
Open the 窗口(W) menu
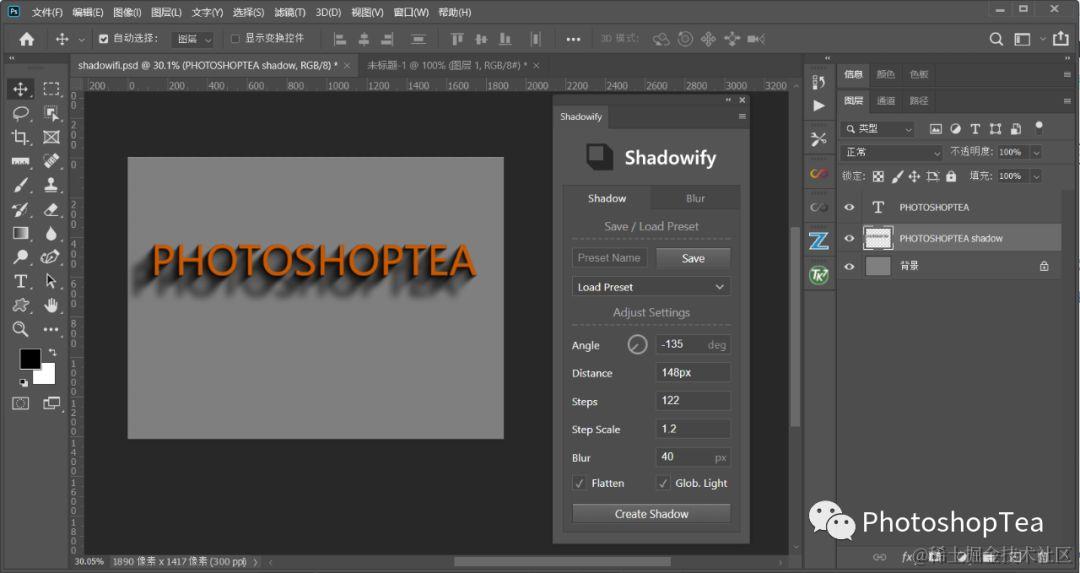pos(411,12)
